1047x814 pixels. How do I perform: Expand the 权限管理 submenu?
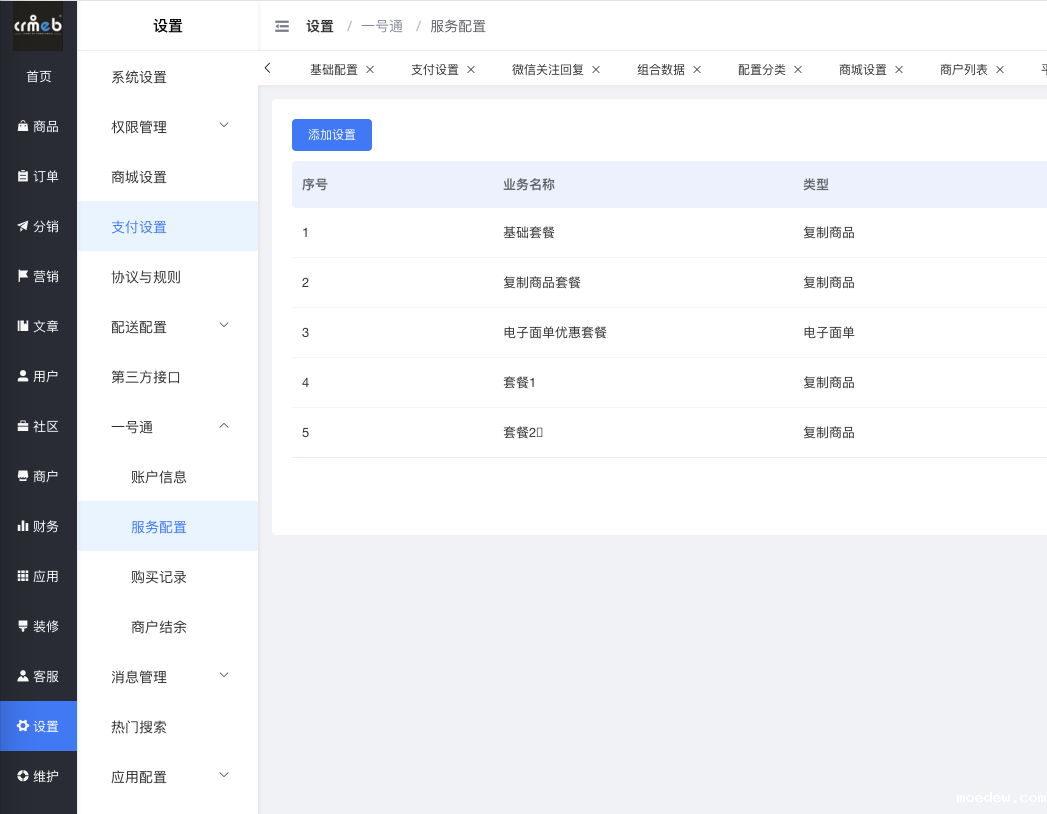coord(224,126)
